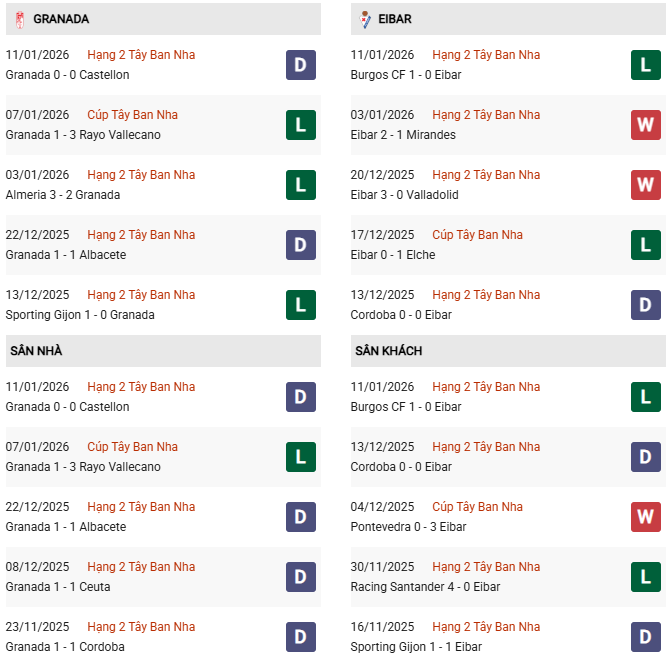
Task: Click L badge for Granada 1 - 3 Rayo Vallecano in the GRANADA section
Action: coord(300,125)
